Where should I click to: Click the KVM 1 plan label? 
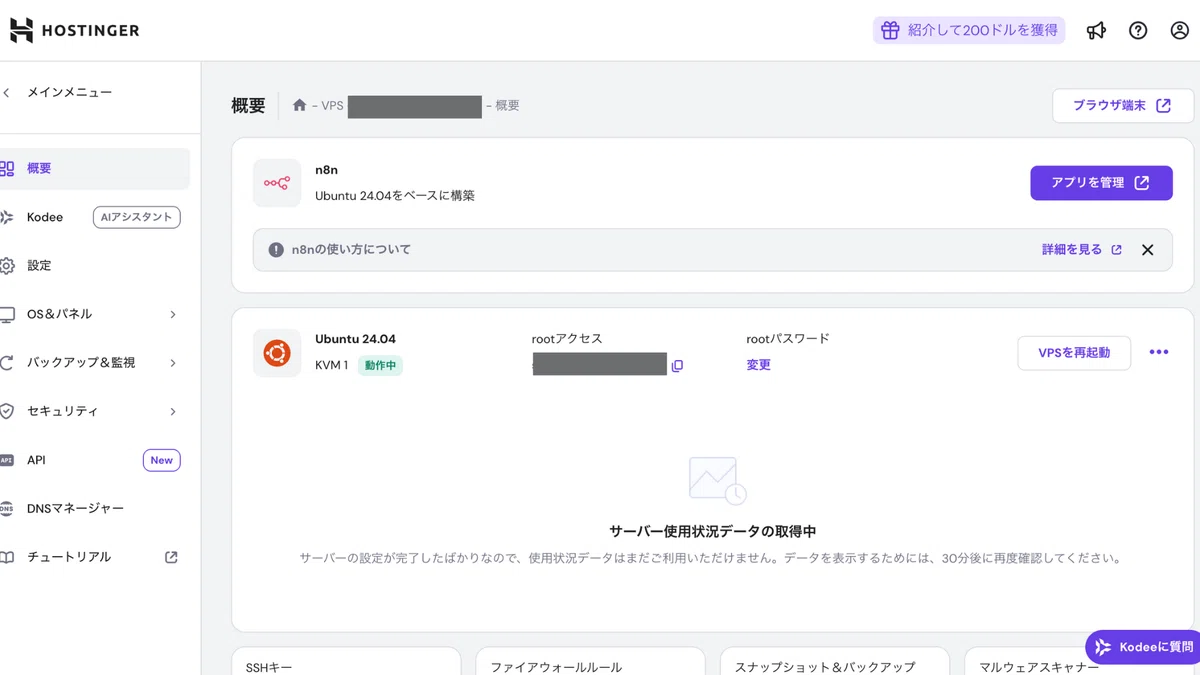331,366
